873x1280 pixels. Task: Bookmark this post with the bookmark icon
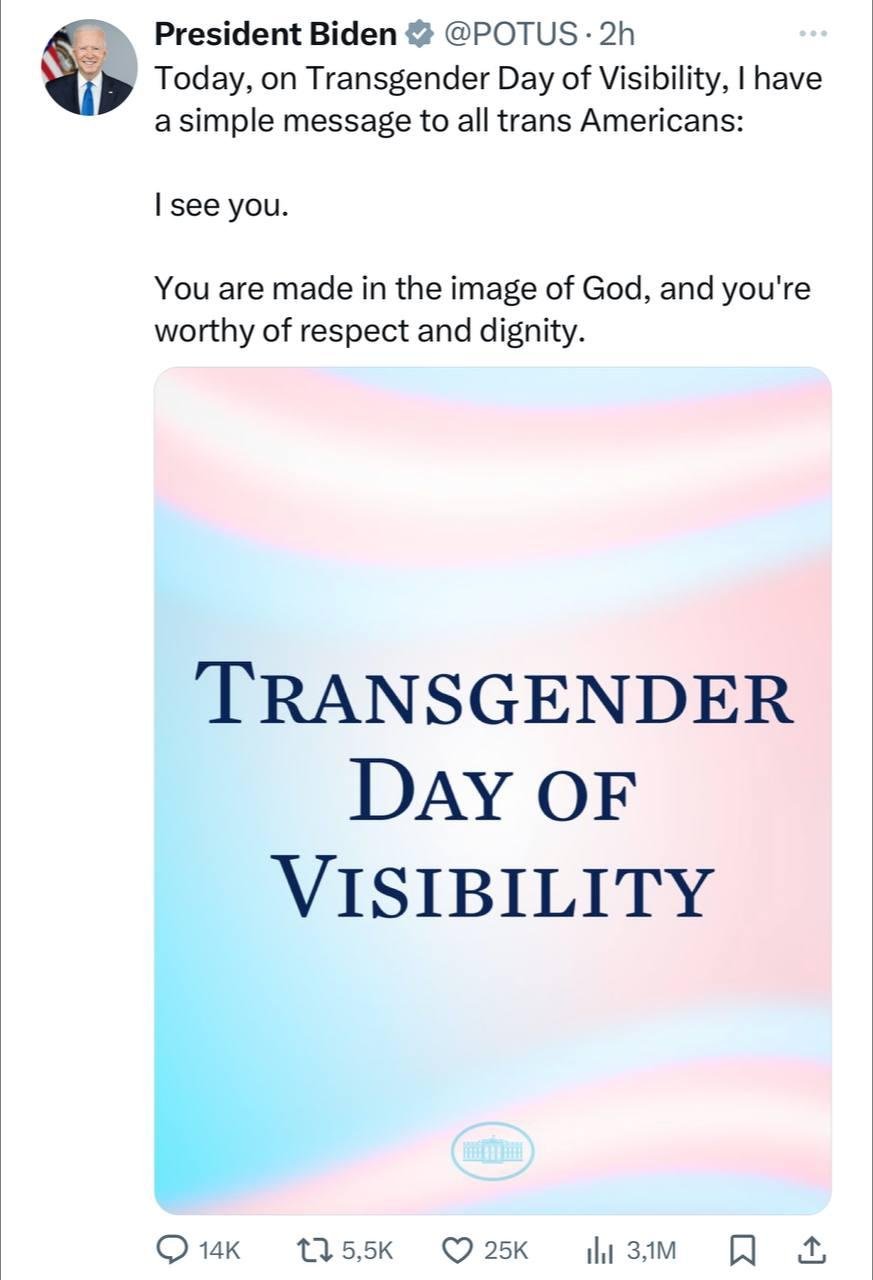point(743,1248)
